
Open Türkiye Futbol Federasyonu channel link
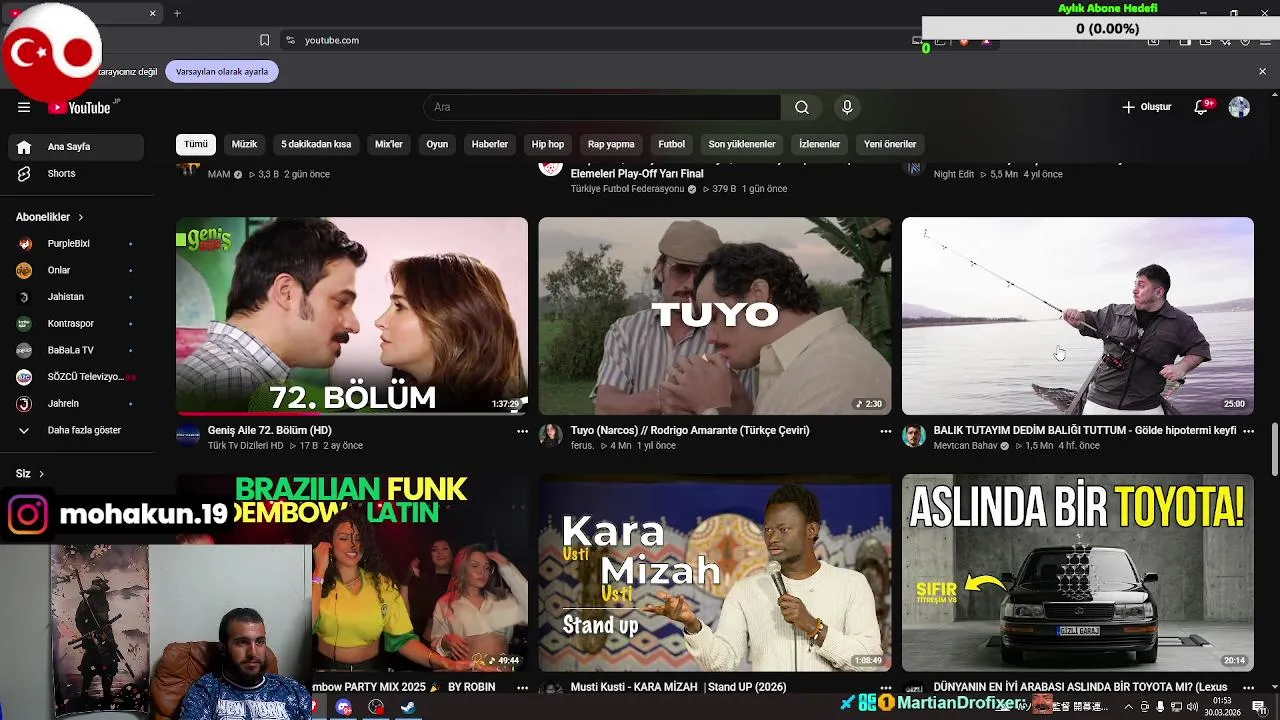click(627, 189)
